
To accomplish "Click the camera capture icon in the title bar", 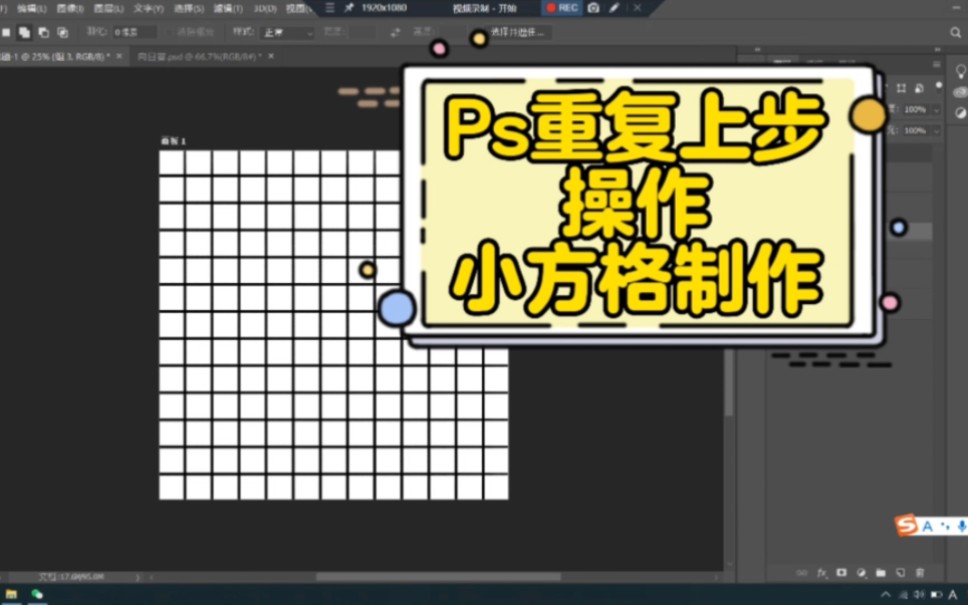I will pos(594,8).
